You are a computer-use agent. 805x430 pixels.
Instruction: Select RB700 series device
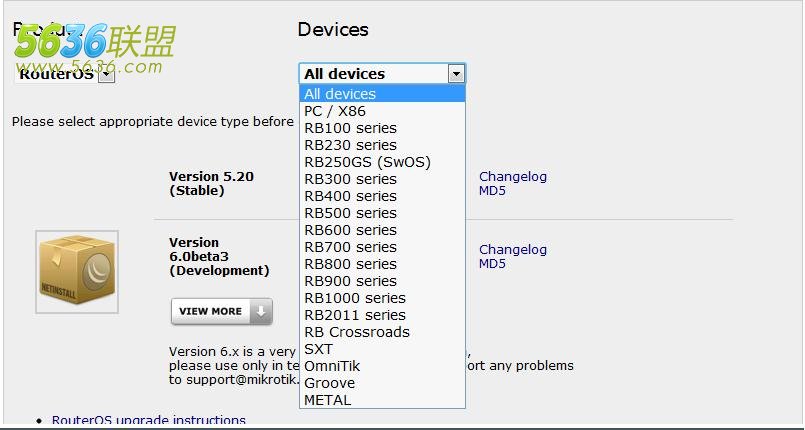pos(382,247)
